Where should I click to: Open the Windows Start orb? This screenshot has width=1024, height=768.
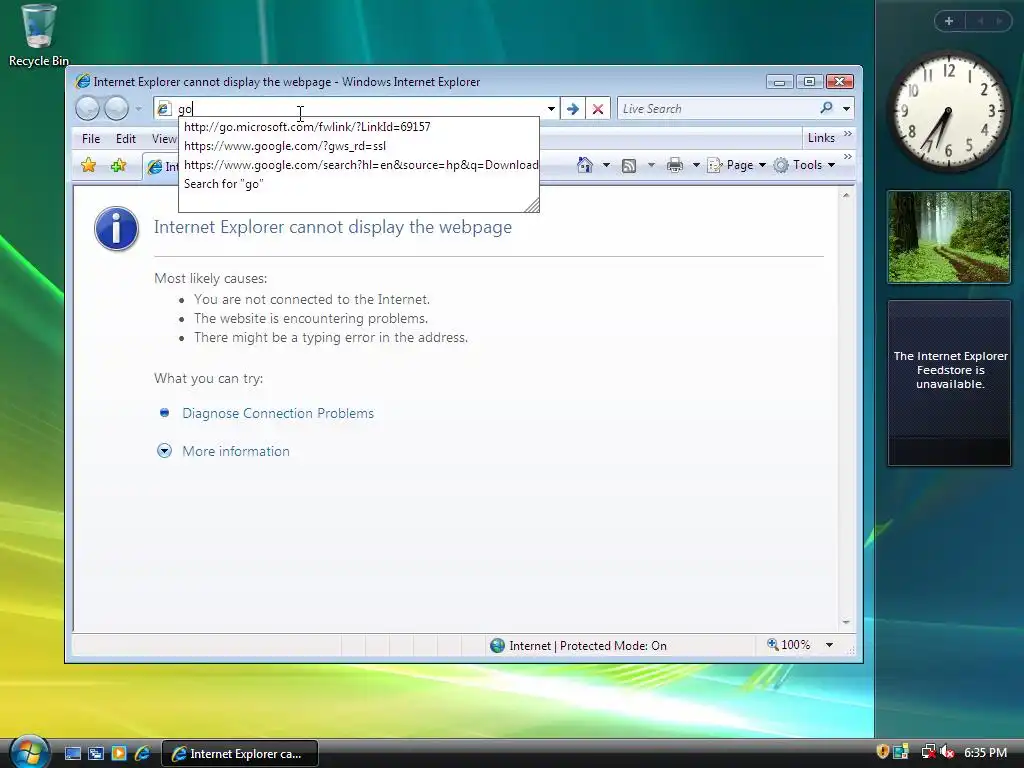coord(29,752)
